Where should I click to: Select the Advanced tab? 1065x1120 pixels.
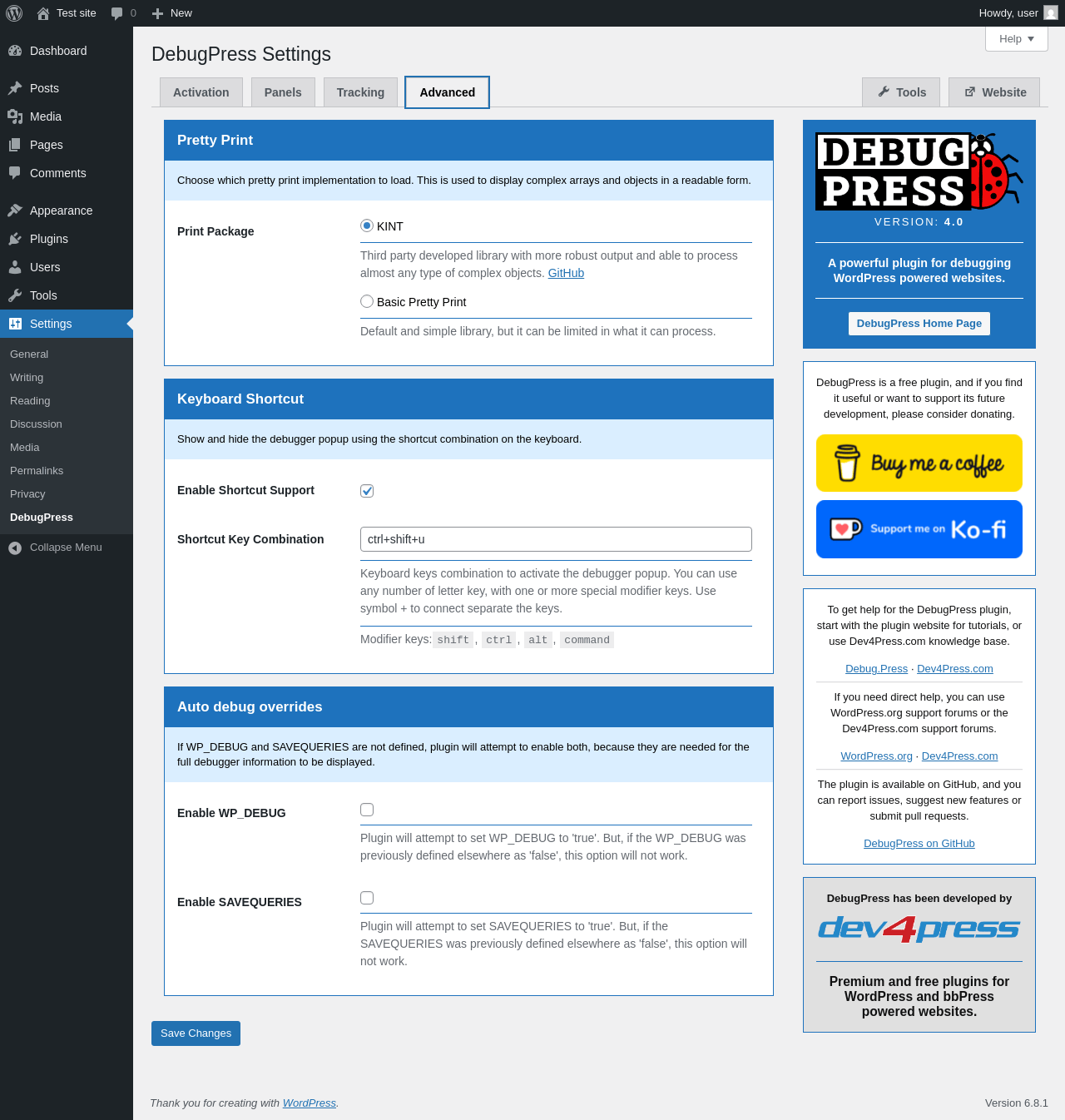pyautogui.click(x=448, y=92)
